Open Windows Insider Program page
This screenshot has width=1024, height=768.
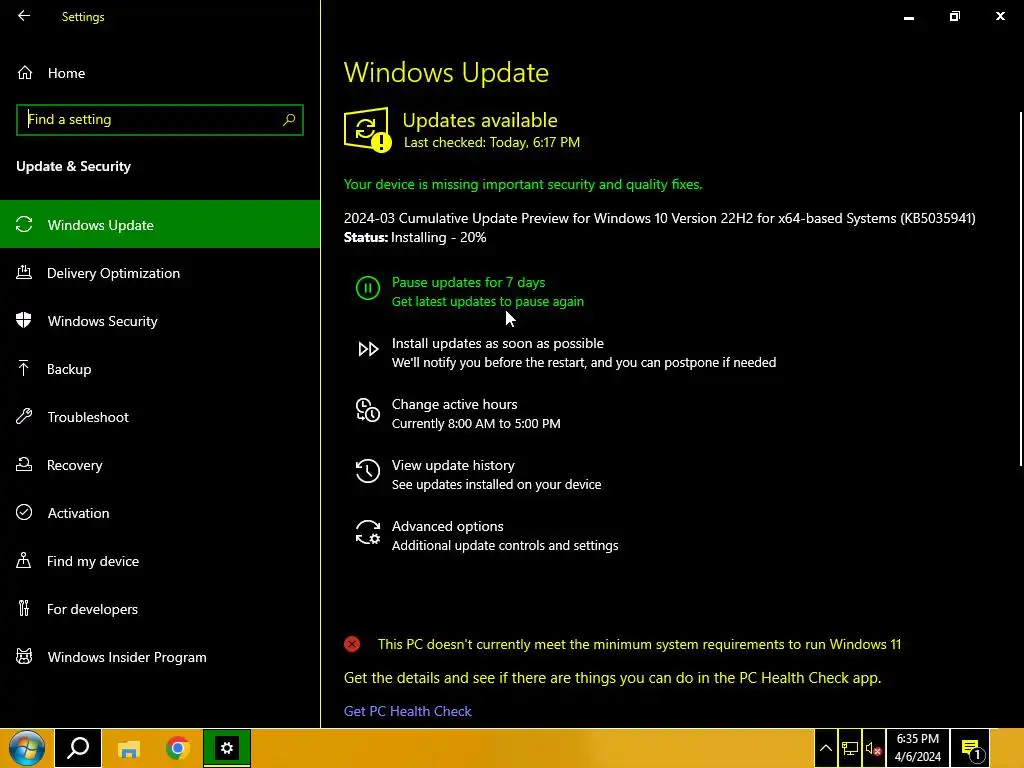coord(160,657)
